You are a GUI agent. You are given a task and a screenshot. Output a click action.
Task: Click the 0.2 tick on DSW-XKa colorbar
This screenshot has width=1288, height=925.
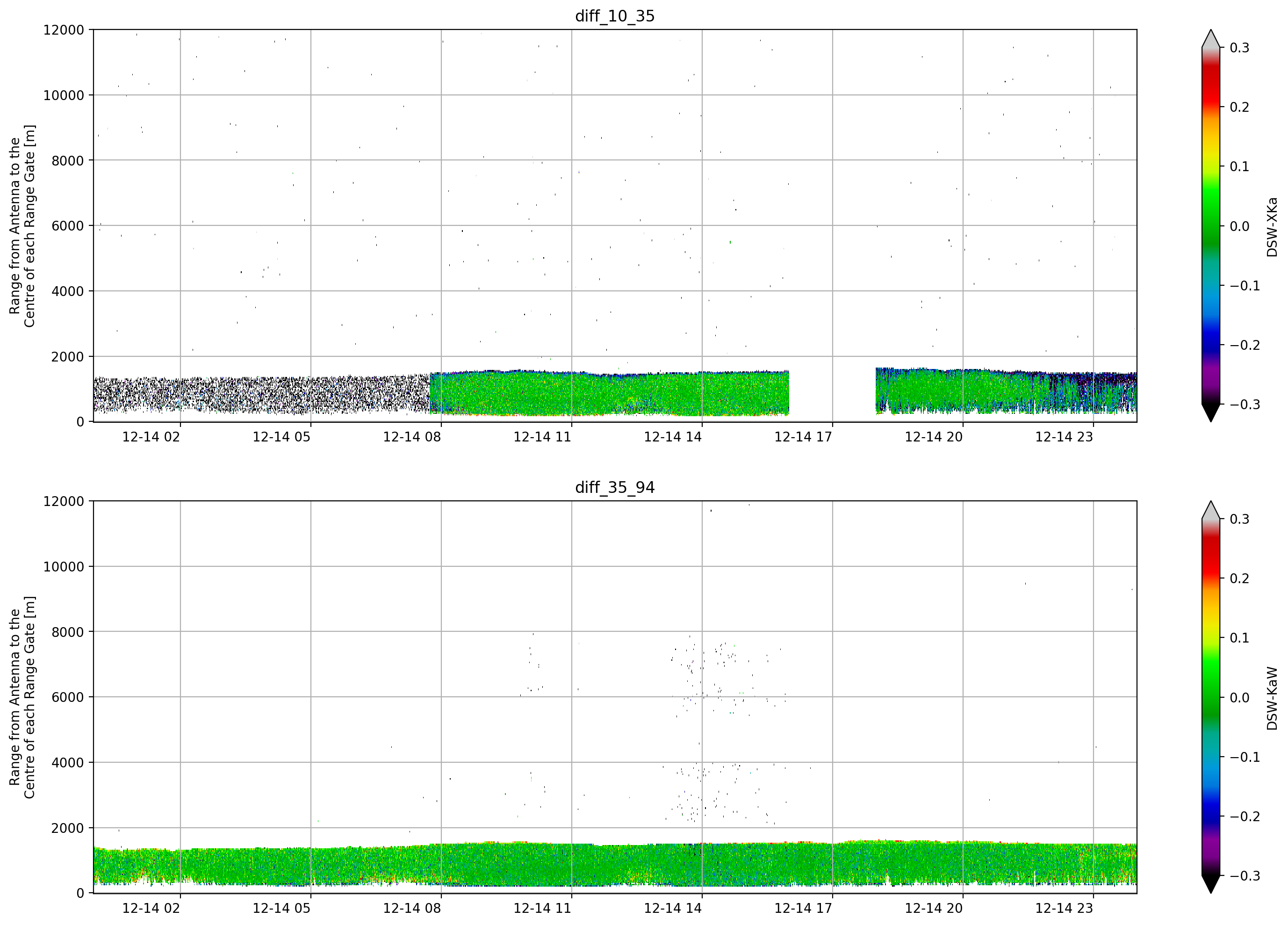(x=1240, y=108)
